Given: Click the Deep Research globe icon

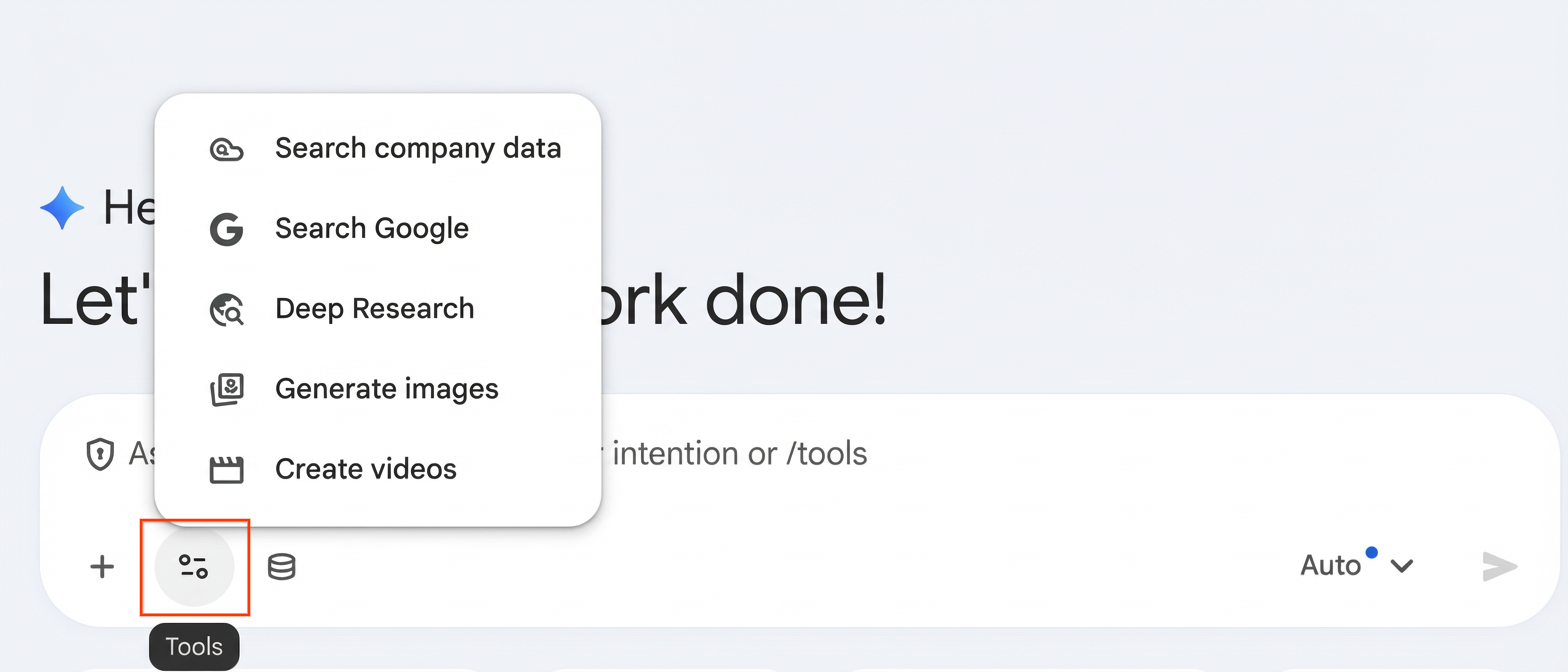Looking at the screenshot, I should (x=228, y=309).
